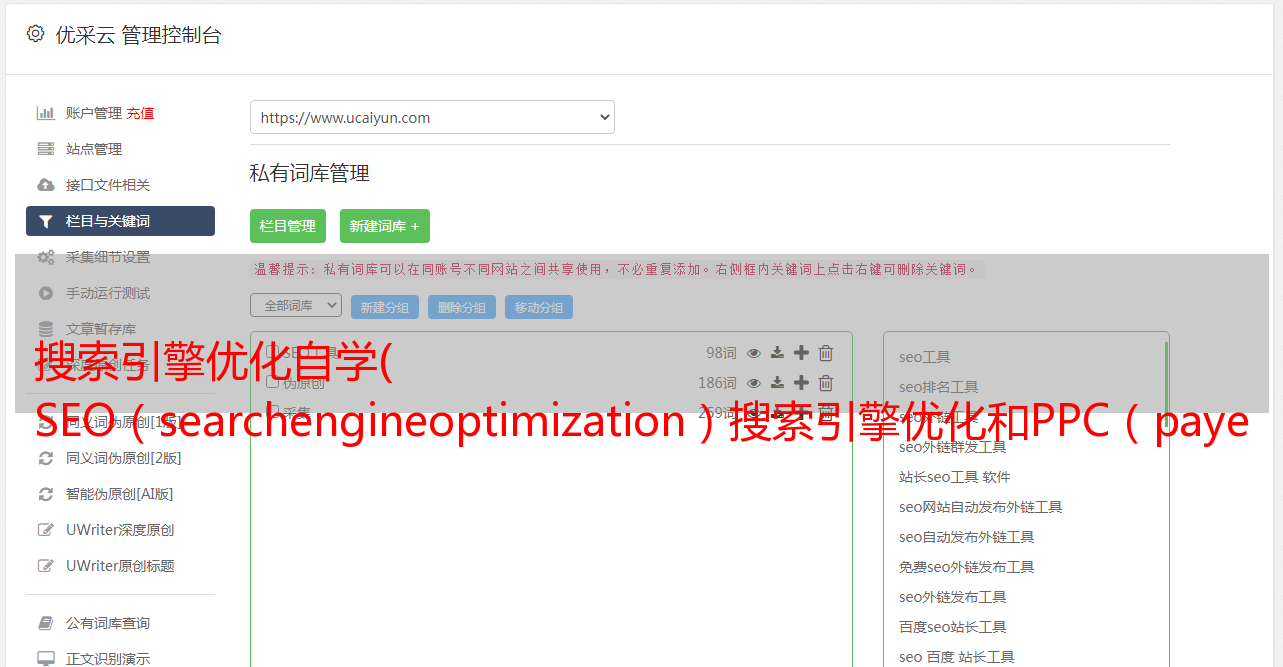Click the "186词" word count
Screen dimensions: 1283x667
click(717, 383)
